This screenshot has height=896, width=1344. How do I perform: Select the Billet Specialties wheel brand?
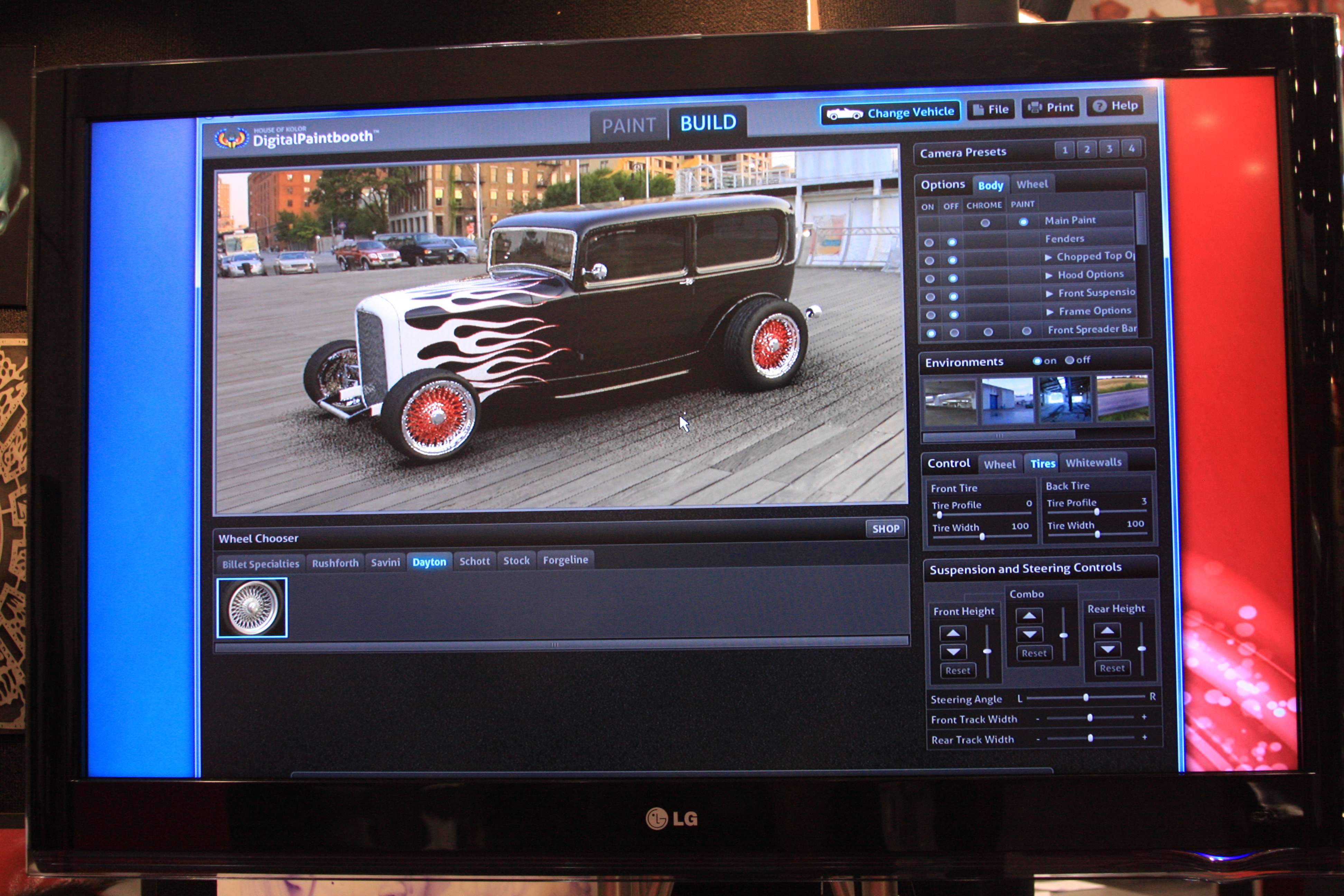click(x=261, y=564)
